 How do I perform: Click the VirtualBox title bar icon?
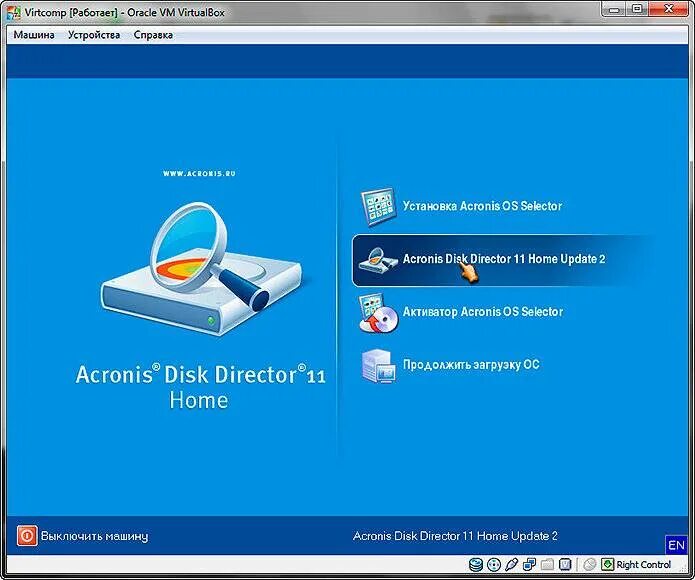(13, 11)
